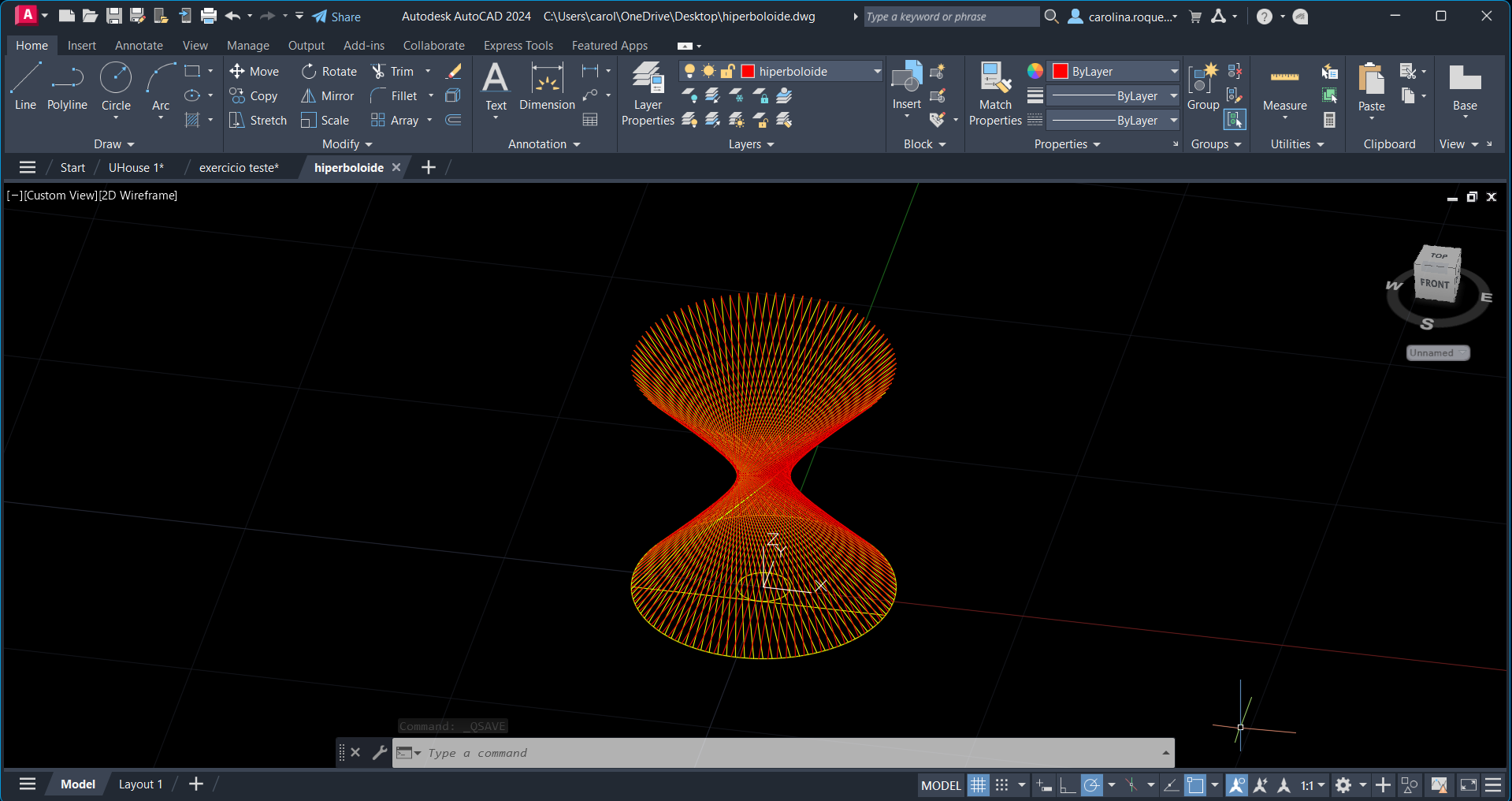The height and width of the screenshot is (801, 1512).
Task: Switch to Layout 1
Action: click(x=140, y=784)
